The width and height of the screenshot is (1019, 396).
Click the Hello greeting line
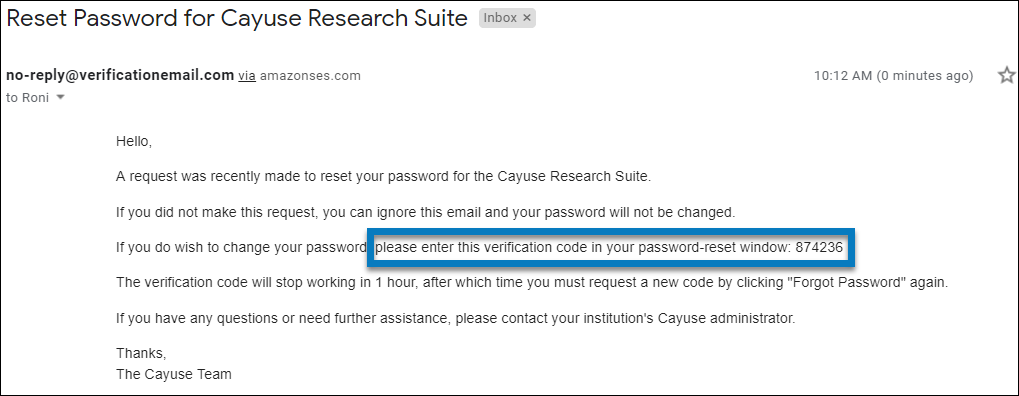134,141
